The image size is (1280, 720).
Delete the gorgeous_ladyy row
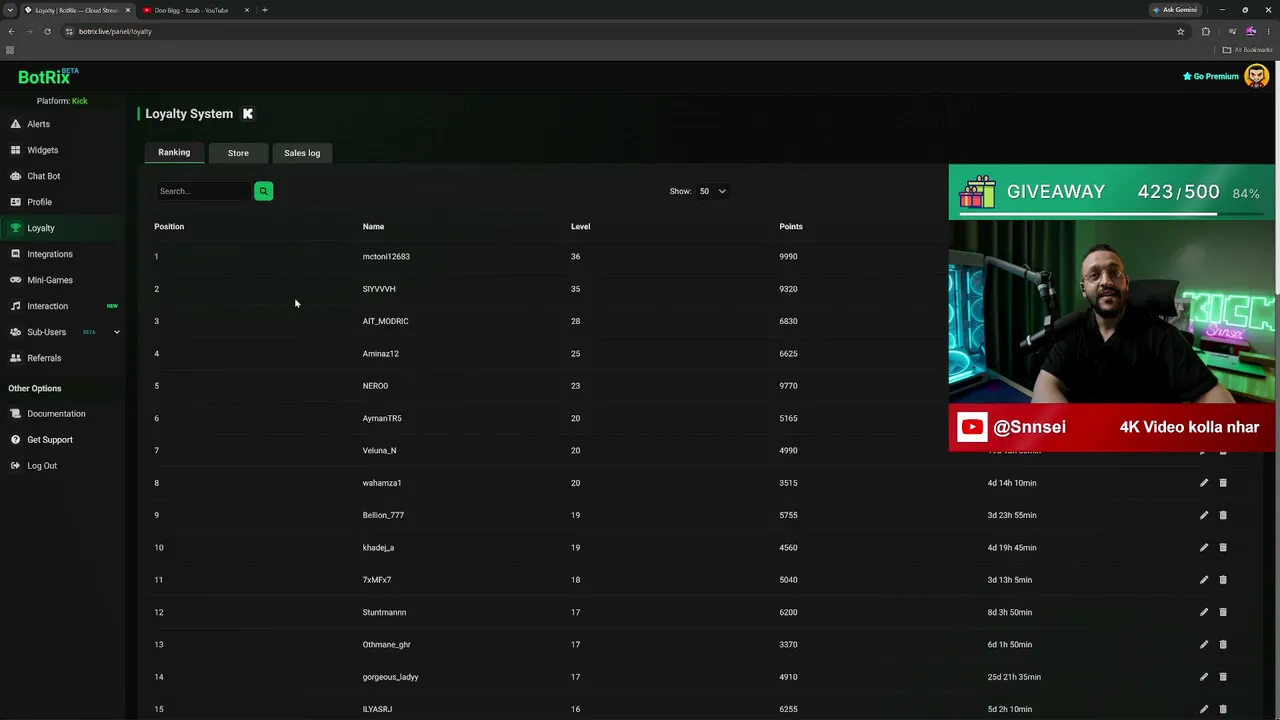1223,677
